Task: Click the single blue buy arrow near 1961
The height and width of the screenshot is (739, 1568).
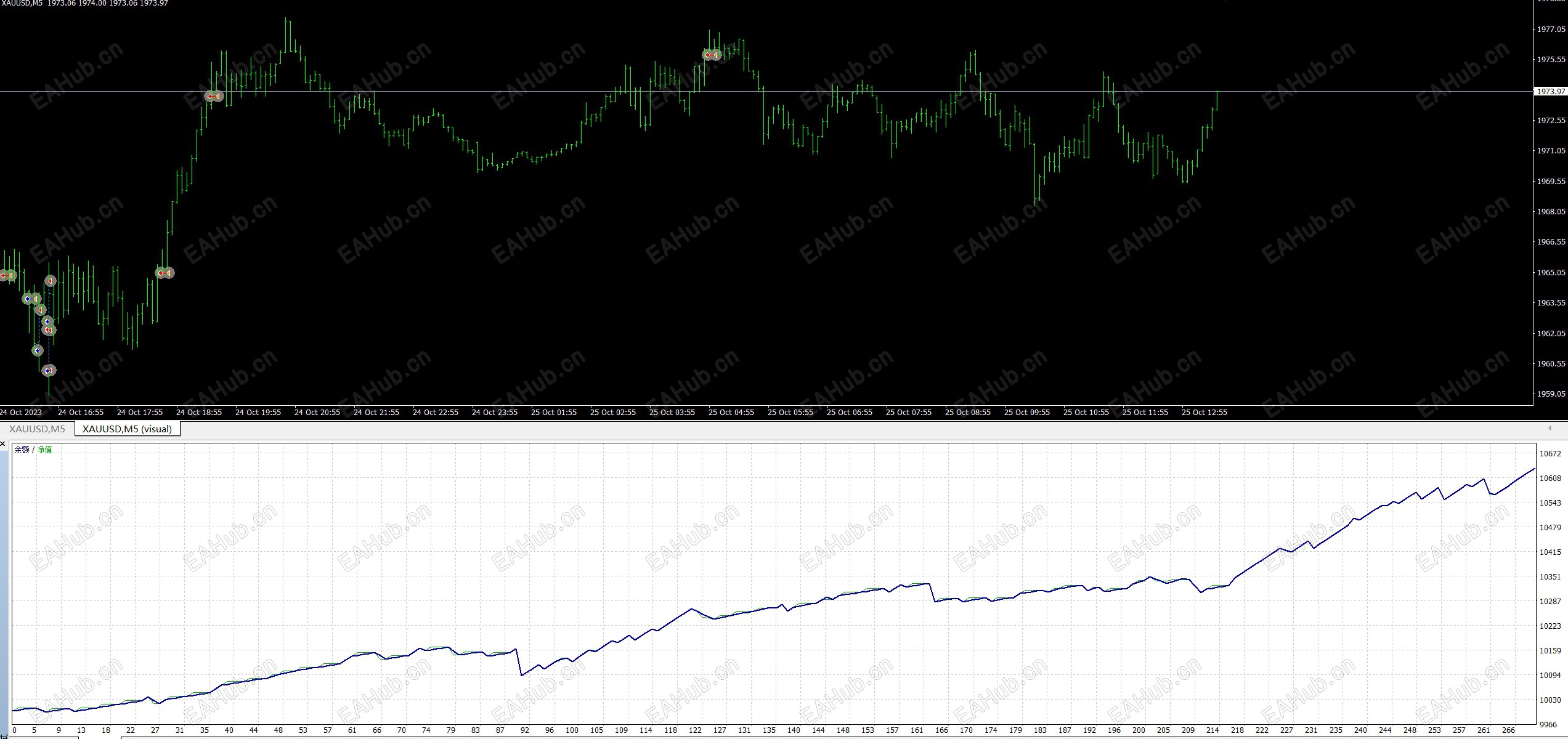Action: pyautogui.click(x=38, y=350)
